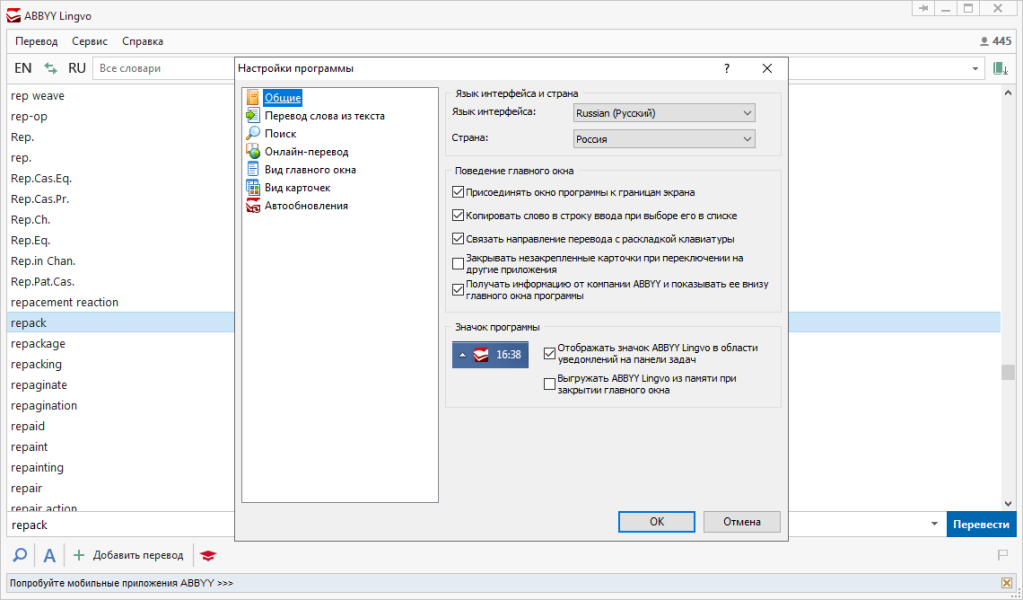Swap translation direction arrows
This screenshot has width=1023, height=600.
[x=50, y=68]
